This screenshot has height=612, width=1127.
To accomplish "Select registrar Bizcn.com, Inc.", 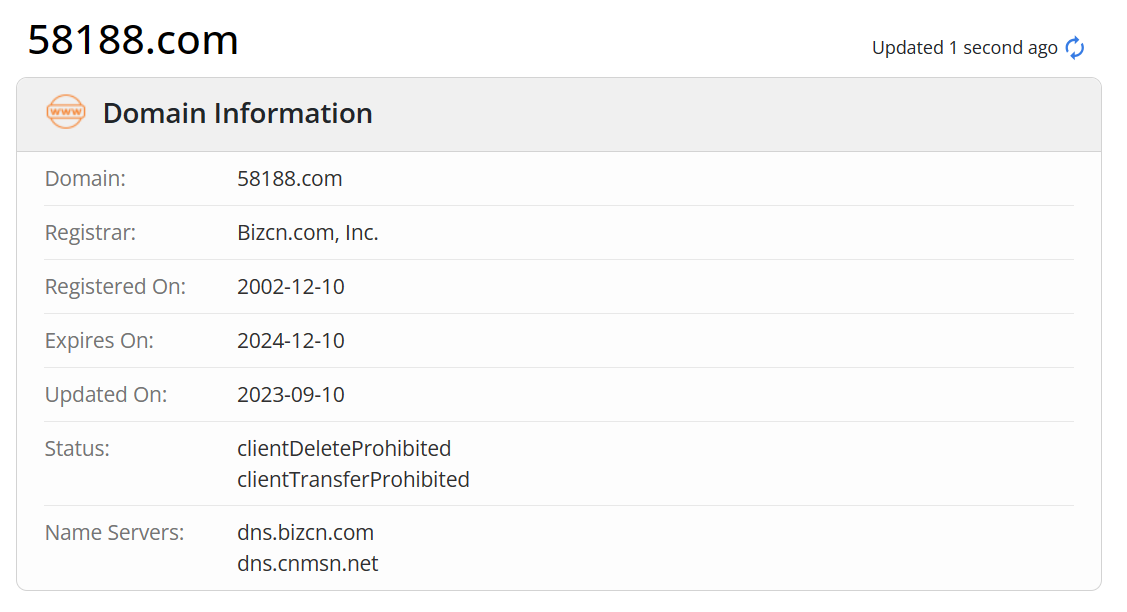I will pos(308,232).
